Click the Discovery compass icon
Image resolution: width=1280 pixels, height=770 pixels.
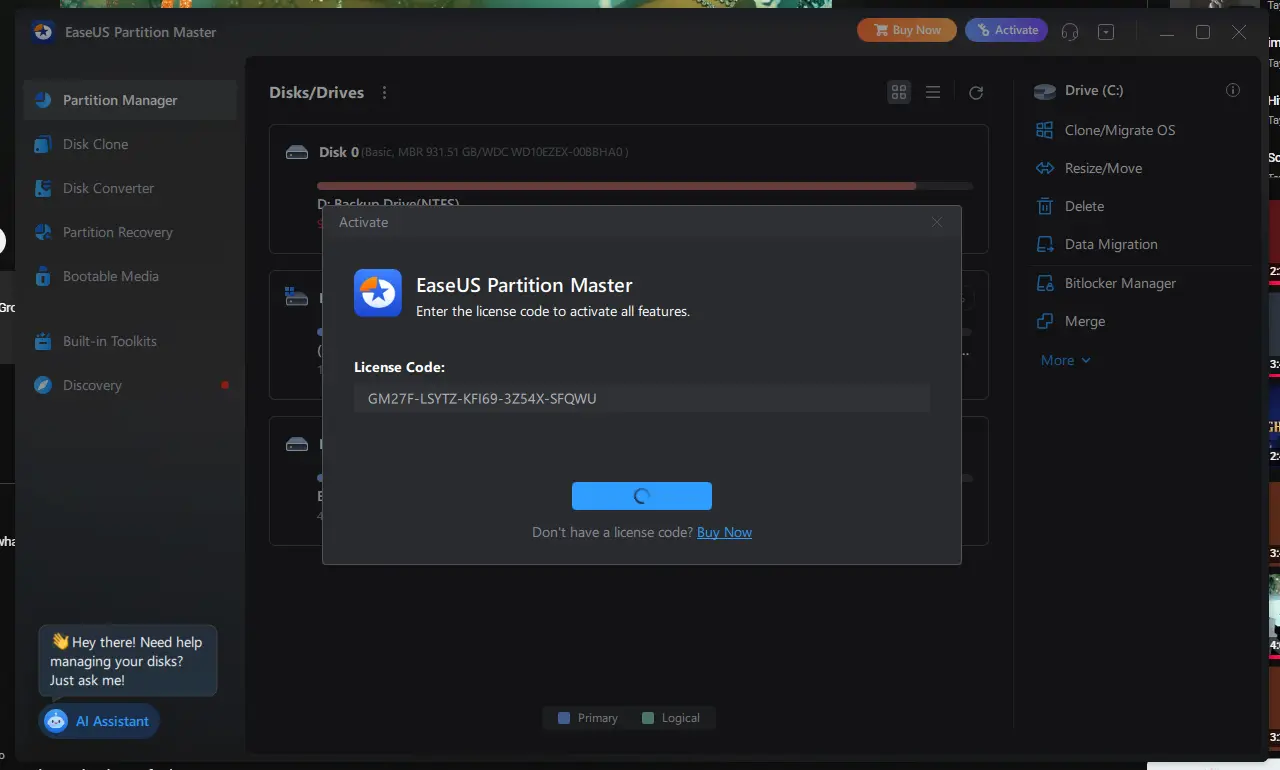click(43, 385)
